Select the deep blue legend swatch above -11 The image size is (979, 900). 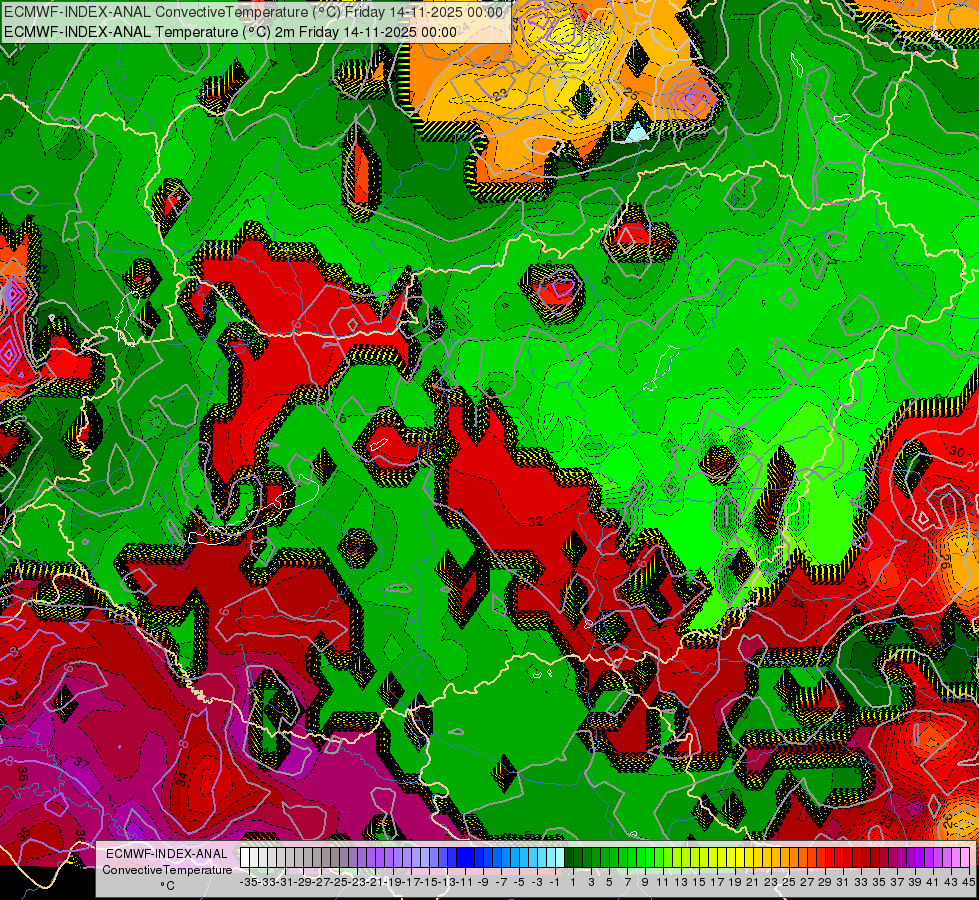(461, 857)
